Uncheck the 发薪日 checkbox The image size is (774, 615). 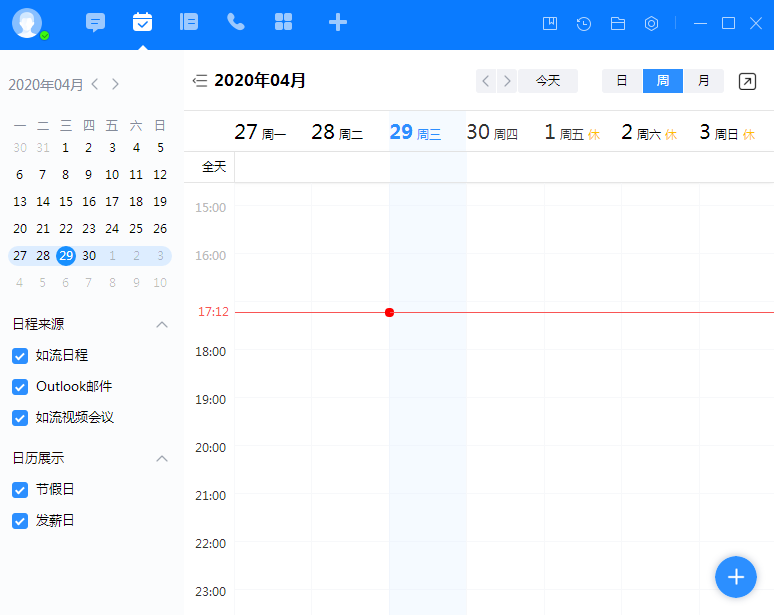pyautogui.click(x=20, y=521)
